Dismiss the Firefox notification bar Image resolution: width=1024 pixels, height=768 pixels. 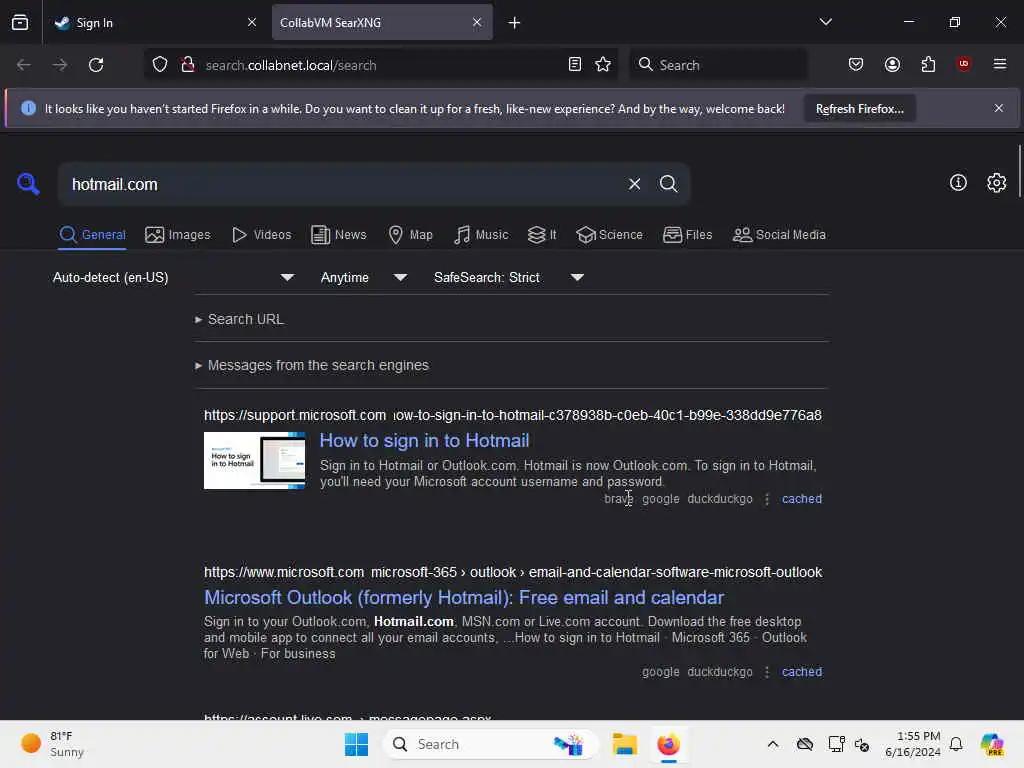tap(999, 108)
